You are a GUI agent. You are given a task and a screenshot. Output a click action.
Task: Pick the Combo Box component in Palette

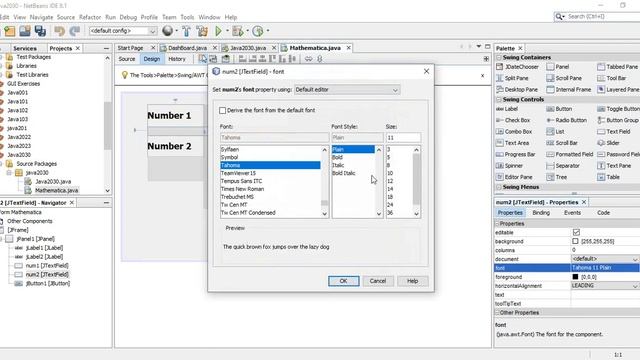click(x=514, y=132)
